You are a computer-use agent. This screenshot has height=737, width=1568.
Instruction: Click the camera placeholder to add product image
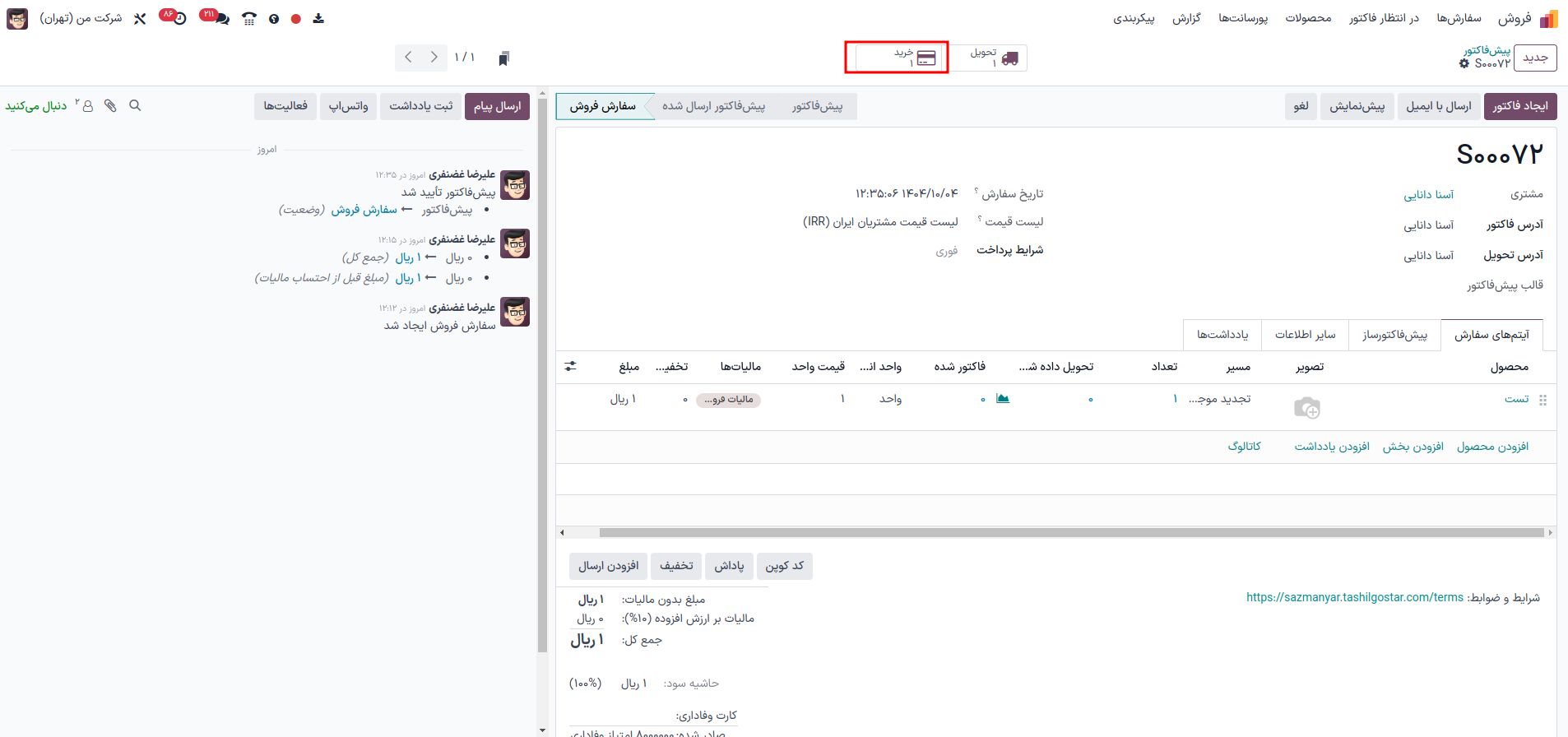pos(1306,407)
